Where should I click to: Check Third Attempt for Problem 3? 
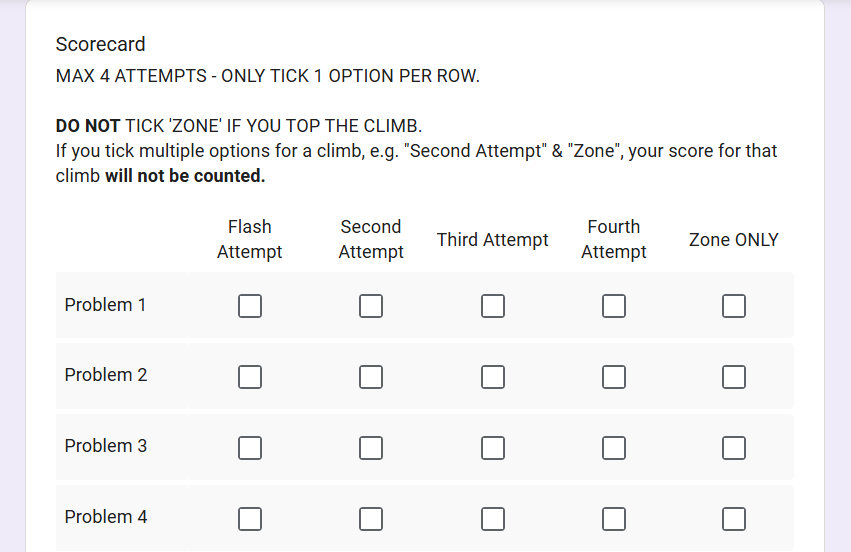tap(493, 448)
